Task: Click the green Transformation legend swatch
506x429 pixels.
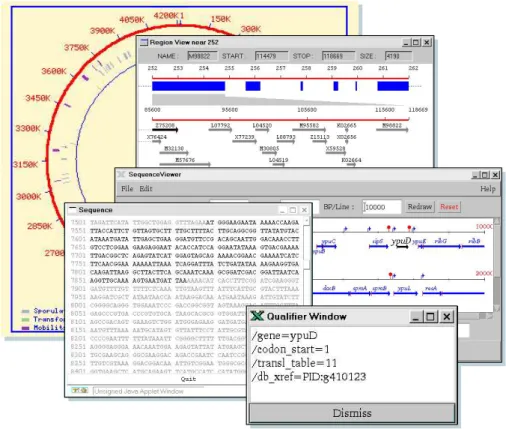Action: click(25, 320)
